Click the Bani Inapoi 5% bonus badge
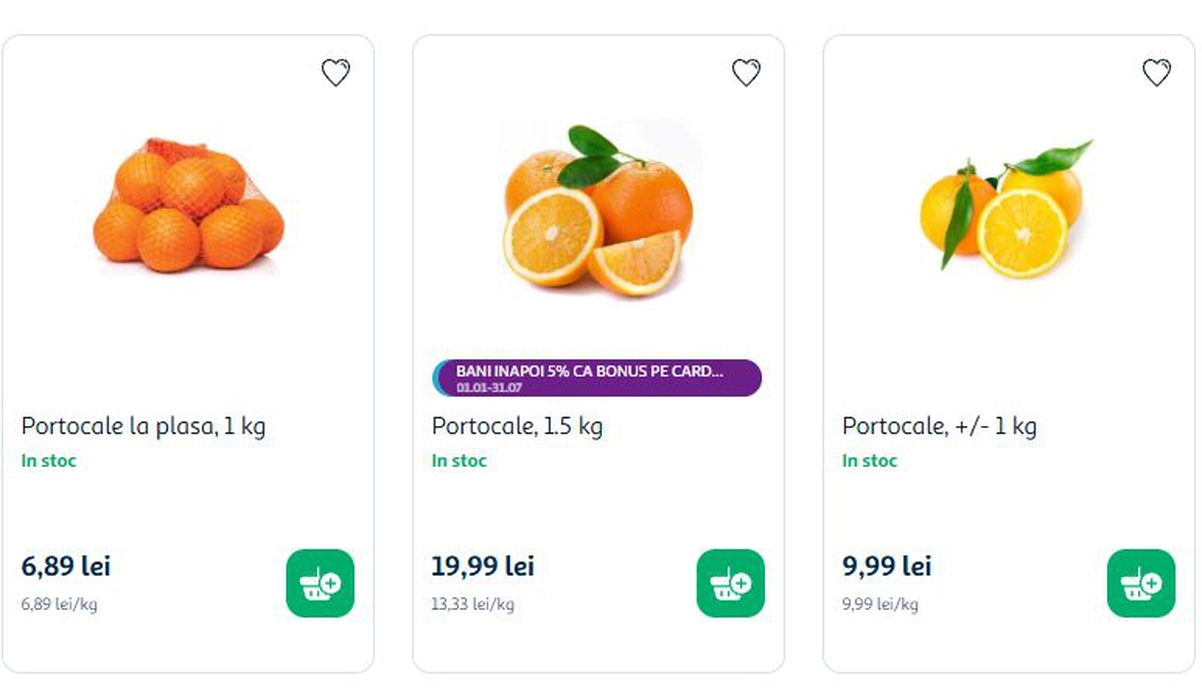 (x=597, y=377)
